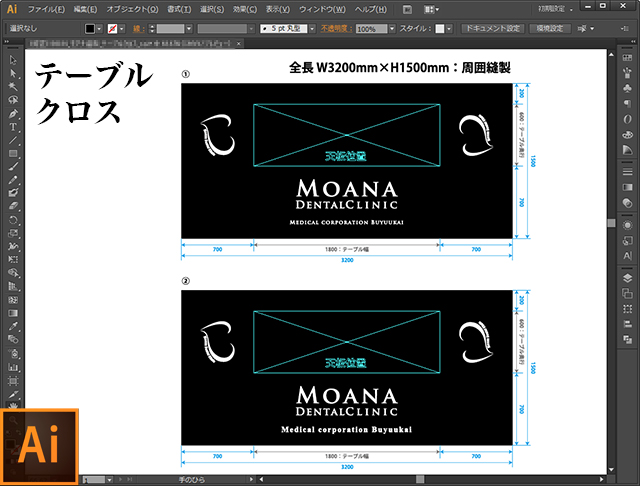This screenshot has width=640, height=486.
Task: Open the Appearance panel icon
Action: (x=627, y=225)
